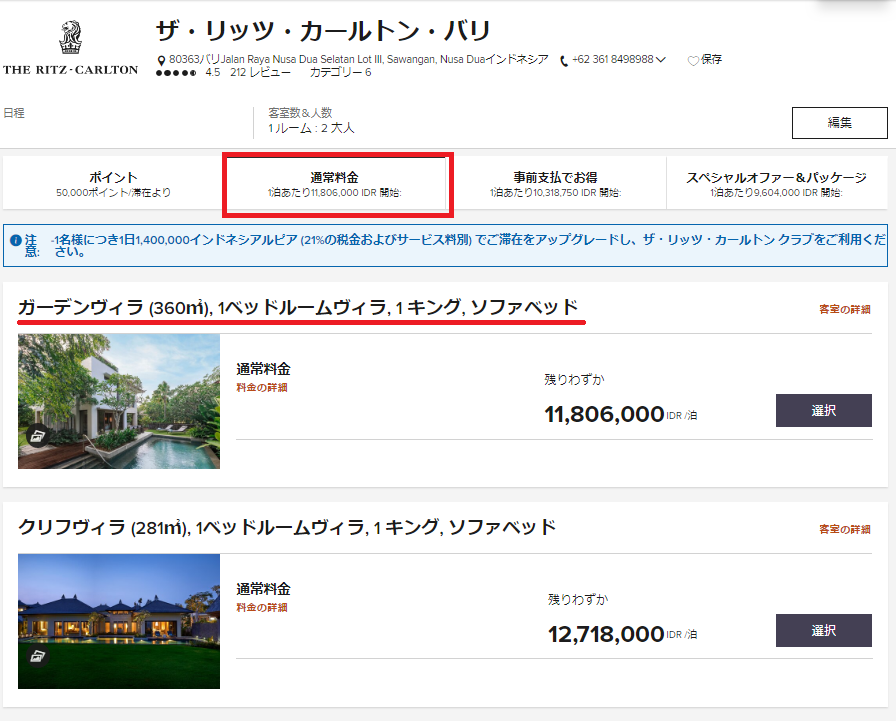
Task: Select the ポイント tab
Action: click(x=113, y=183)
